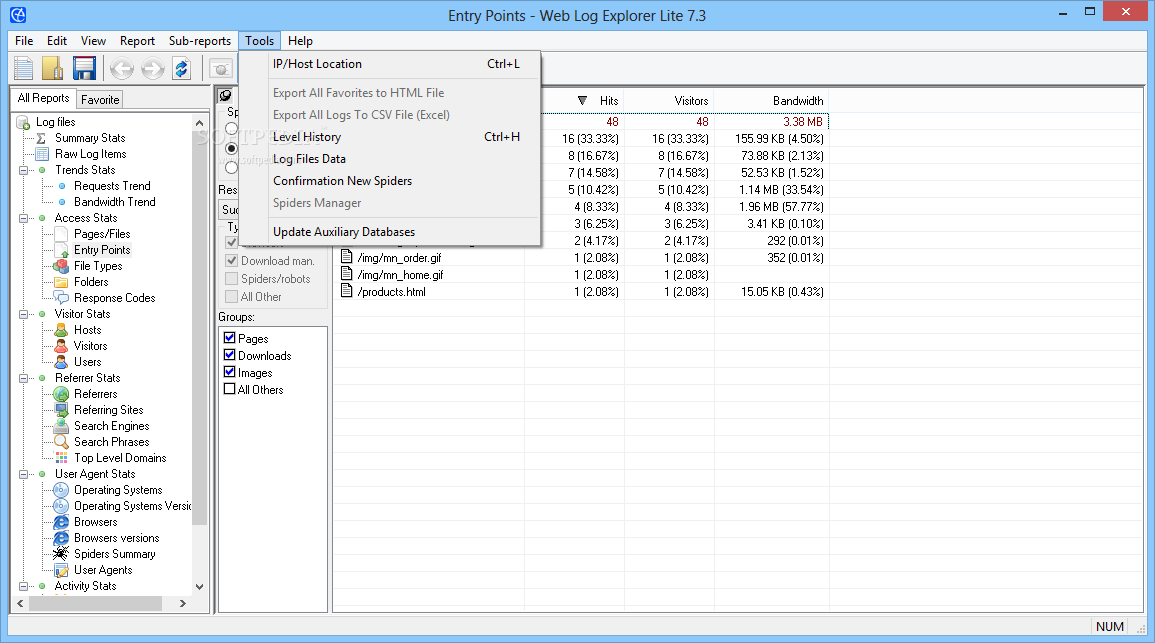
Task: Click the User Agents icon
Action: tap(62, 570)
